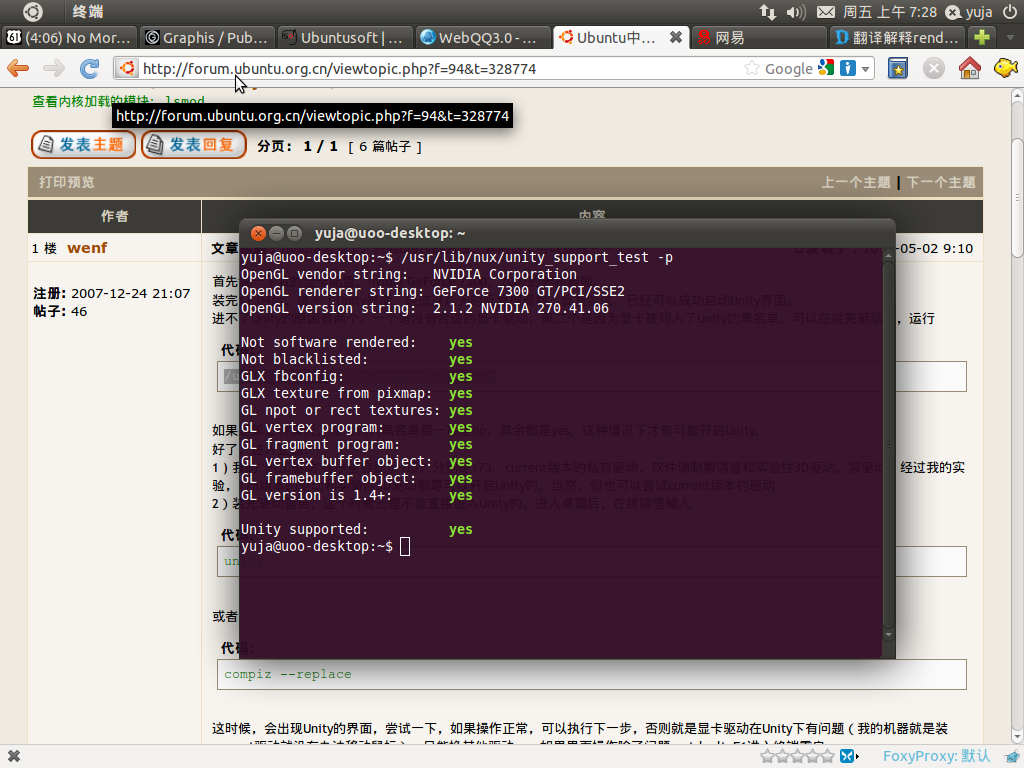Click the 发表主题 new topic button

pyautogui.click(x=84, y=144)
